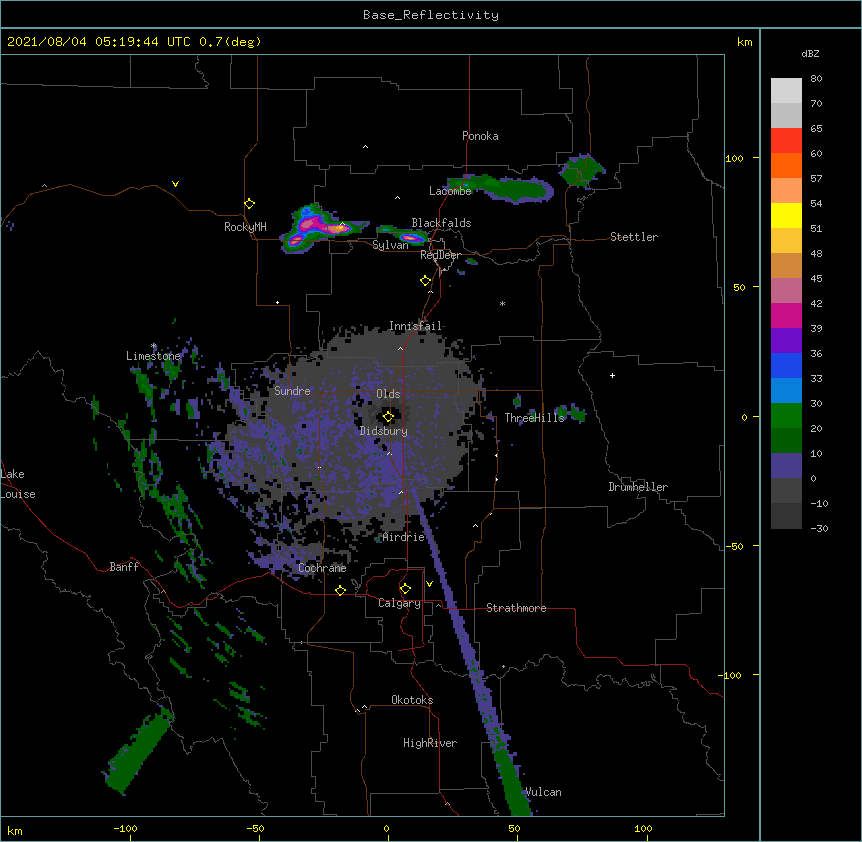The width and height of the screenshot is (862, 842).
Task: Click the Didsbury town label
Action: tap(384, 431)
